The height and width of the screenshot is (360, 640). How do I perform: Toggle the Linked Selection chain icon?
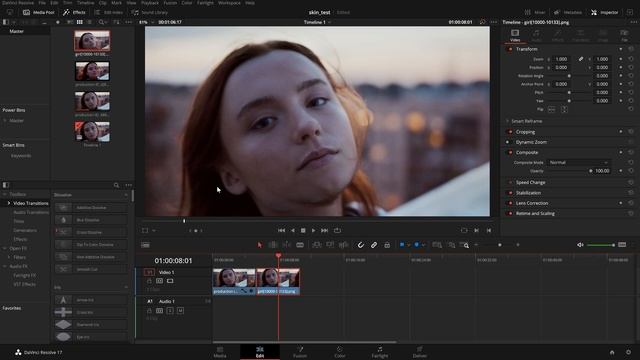(x=374, y=245)
